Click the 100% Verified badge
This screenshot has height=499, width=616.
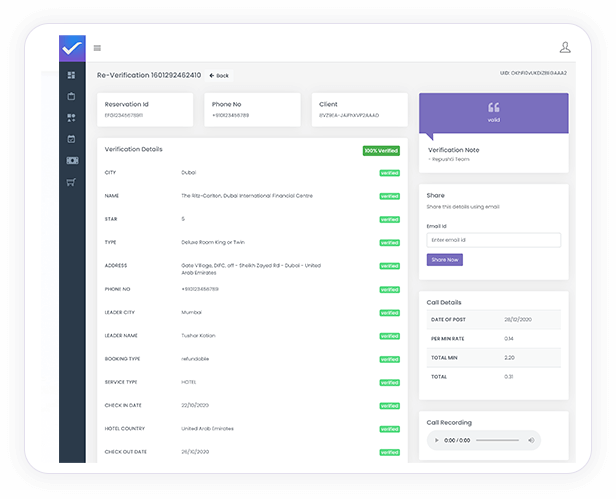(381, 151)
